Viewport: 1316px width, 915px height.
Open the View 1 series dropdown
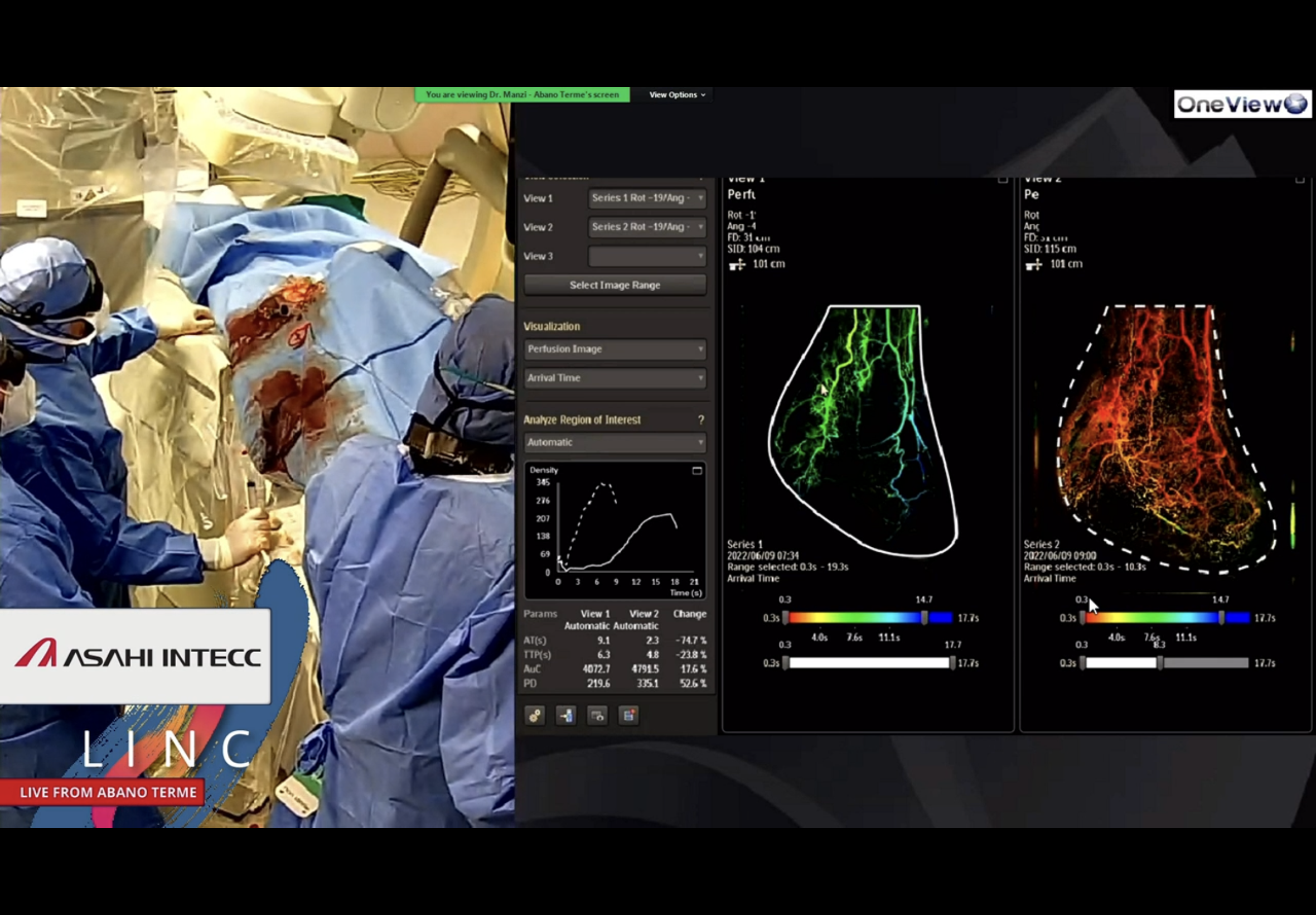tap(647, 199)
